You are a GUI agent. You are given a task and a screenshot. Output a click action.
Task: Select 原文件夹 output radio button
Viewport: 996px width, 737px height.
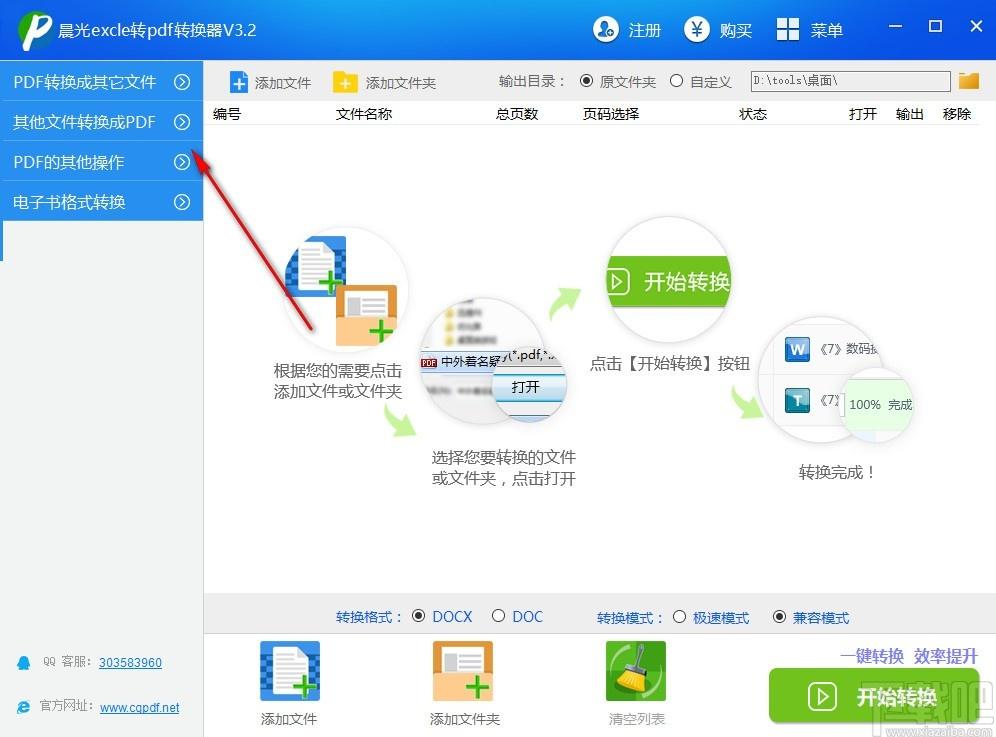[x=586, y=81]
